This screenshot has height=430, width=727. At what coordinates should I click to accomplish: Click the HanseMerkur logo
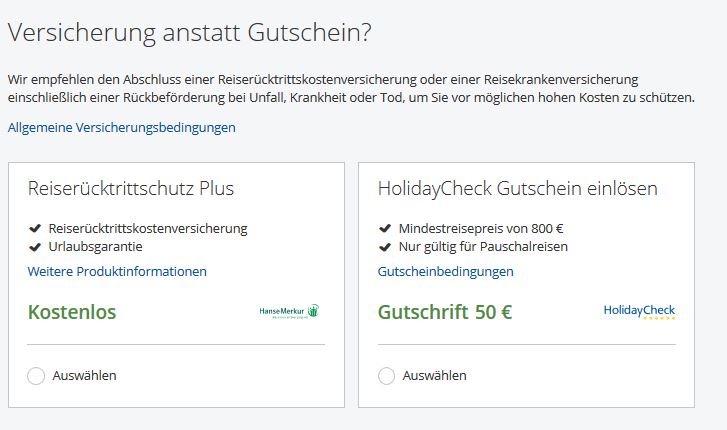(x=289, y=311)
